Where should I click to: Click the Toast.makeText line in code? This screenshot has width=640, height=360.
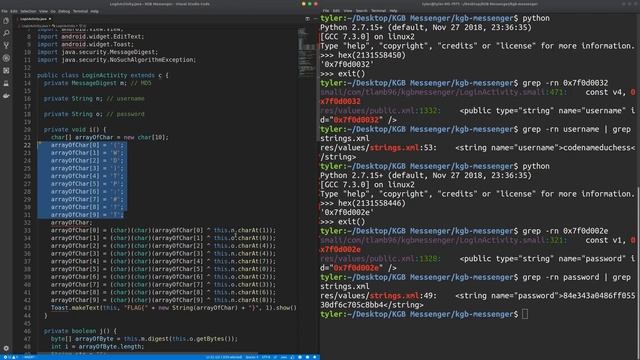pos(174,308)
